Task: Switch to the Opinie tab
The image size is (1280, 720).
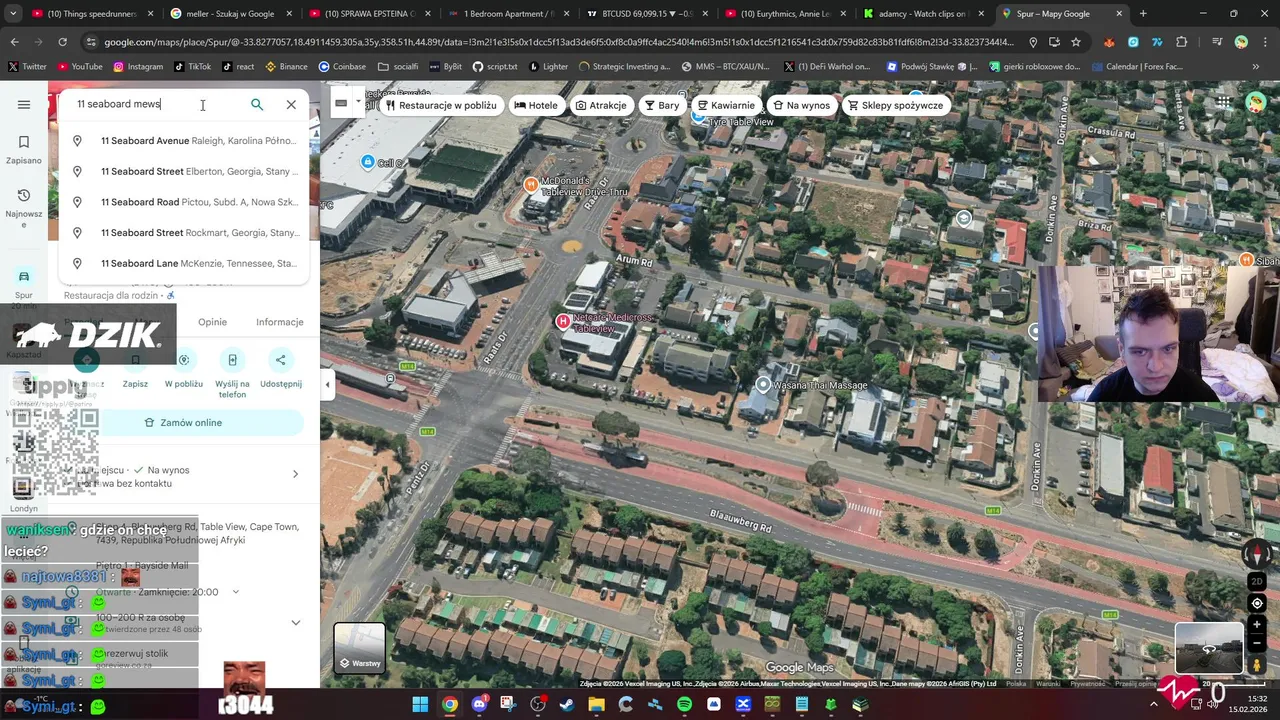Action: coord(212,322)
